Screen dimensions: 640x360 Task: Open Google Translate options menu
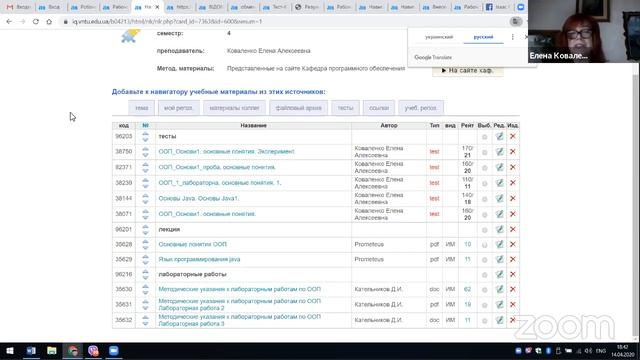(x=513, y=37)
